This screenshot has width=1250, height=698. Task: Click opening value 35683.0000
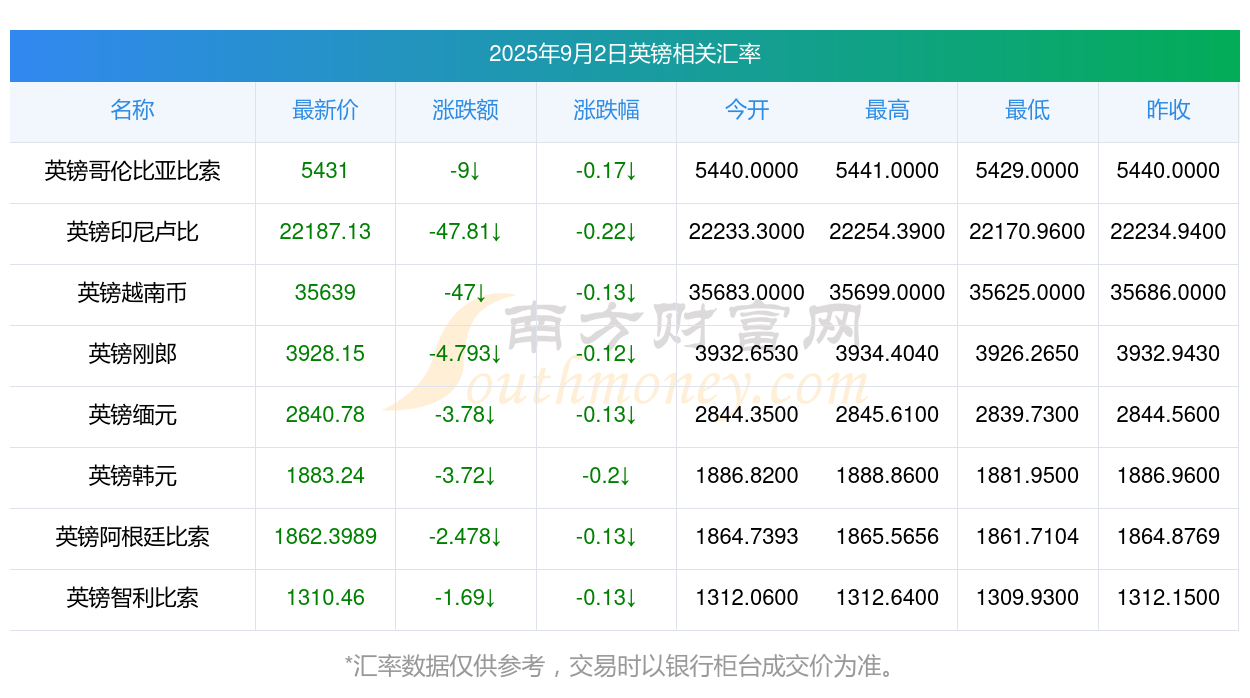tap(747, 293)
